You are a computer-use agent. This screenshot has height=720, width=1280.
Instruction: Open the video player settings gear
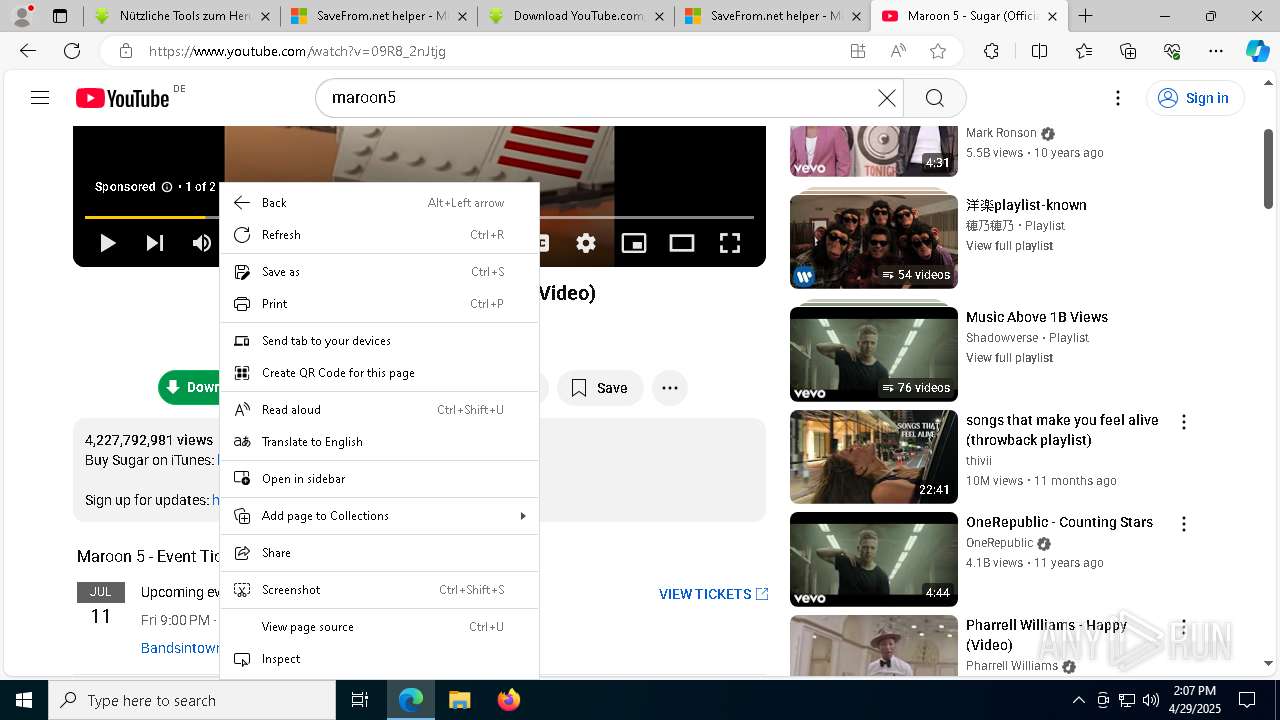(x=586, y=243)
